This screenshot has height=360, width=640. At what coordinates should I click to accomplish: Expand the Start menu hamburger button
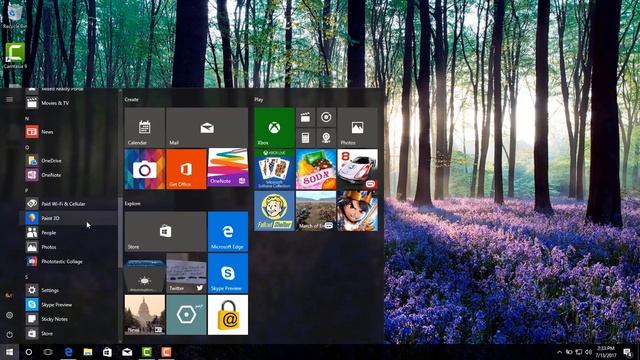[9, 99]
